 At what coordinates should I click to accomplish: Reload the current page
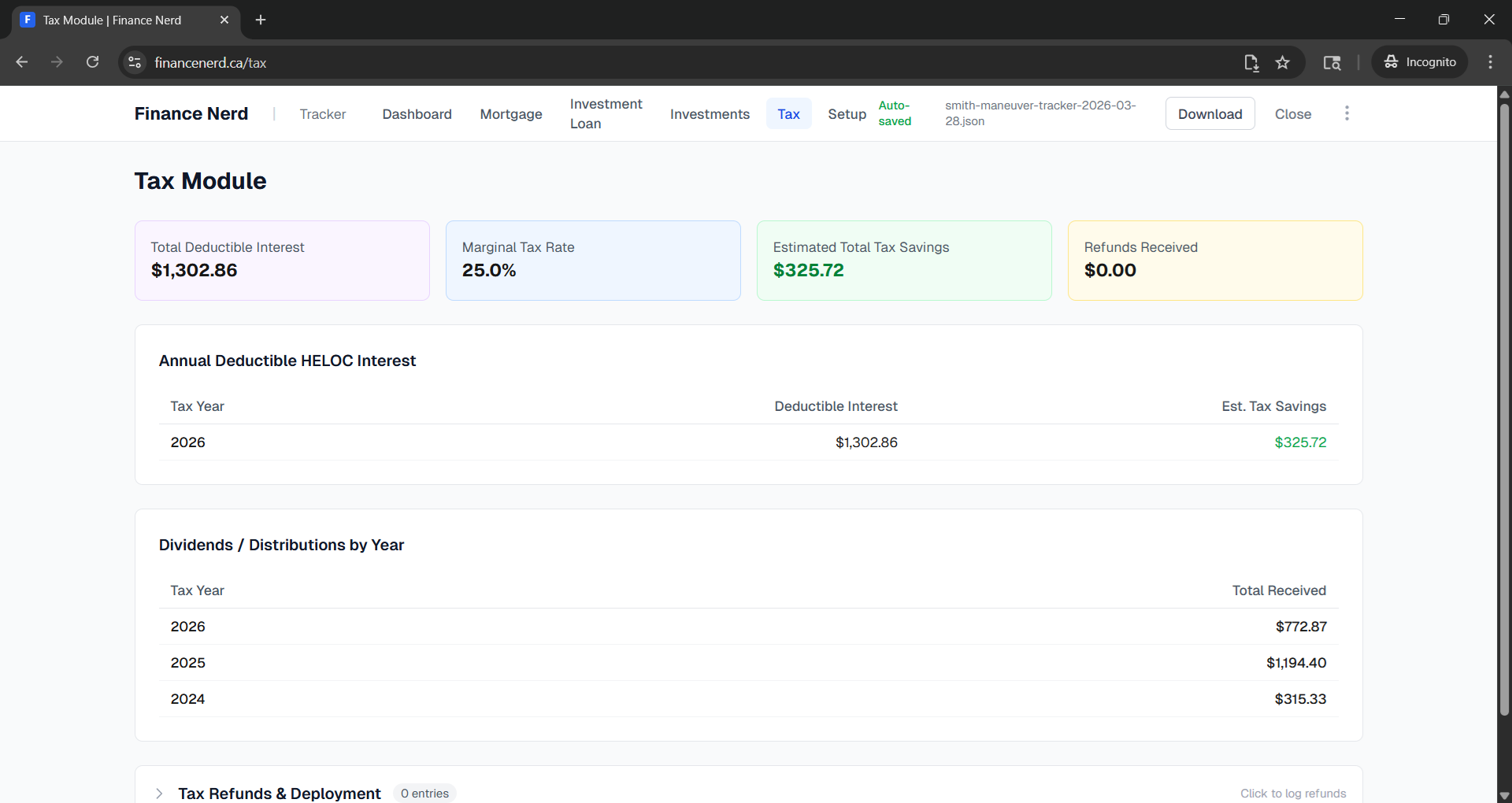point(92,61)
